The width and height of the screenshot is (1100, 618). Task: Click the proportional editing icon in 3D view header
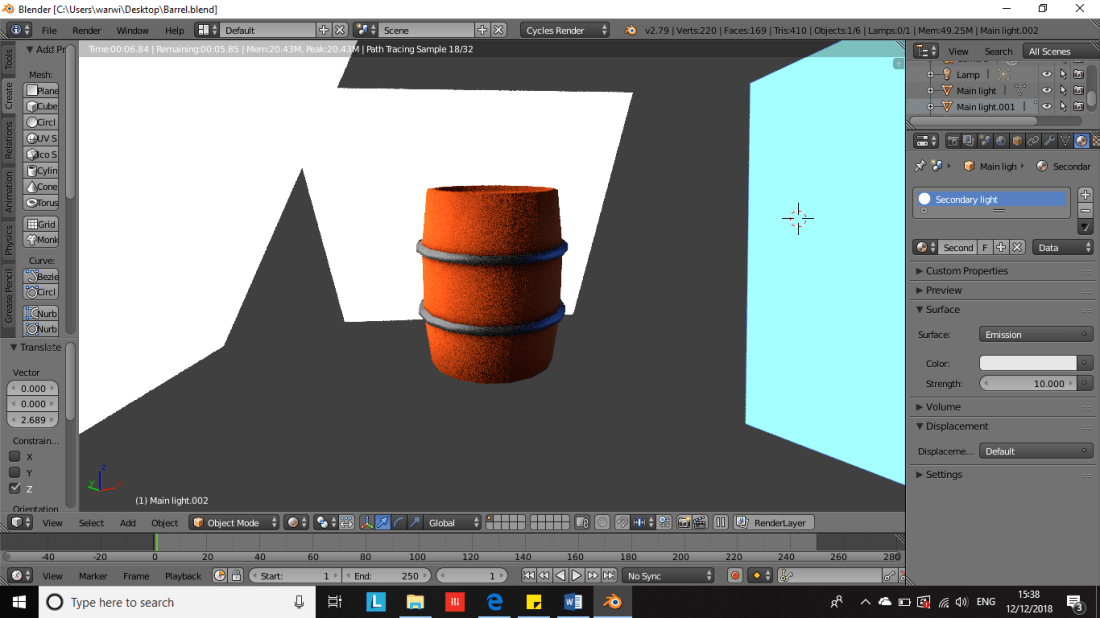click(602, 522)
